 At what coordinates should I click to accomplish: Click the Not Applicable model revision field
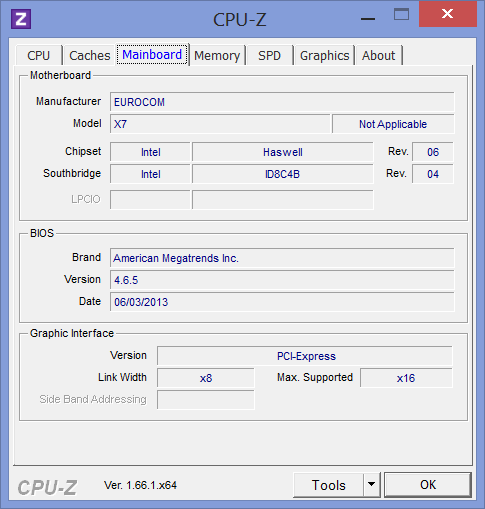[393, 124]
